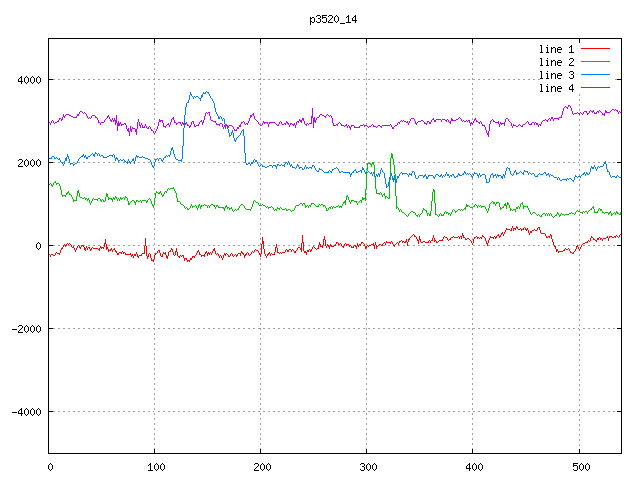Click the chart title p3520_14

coord(333,19)
